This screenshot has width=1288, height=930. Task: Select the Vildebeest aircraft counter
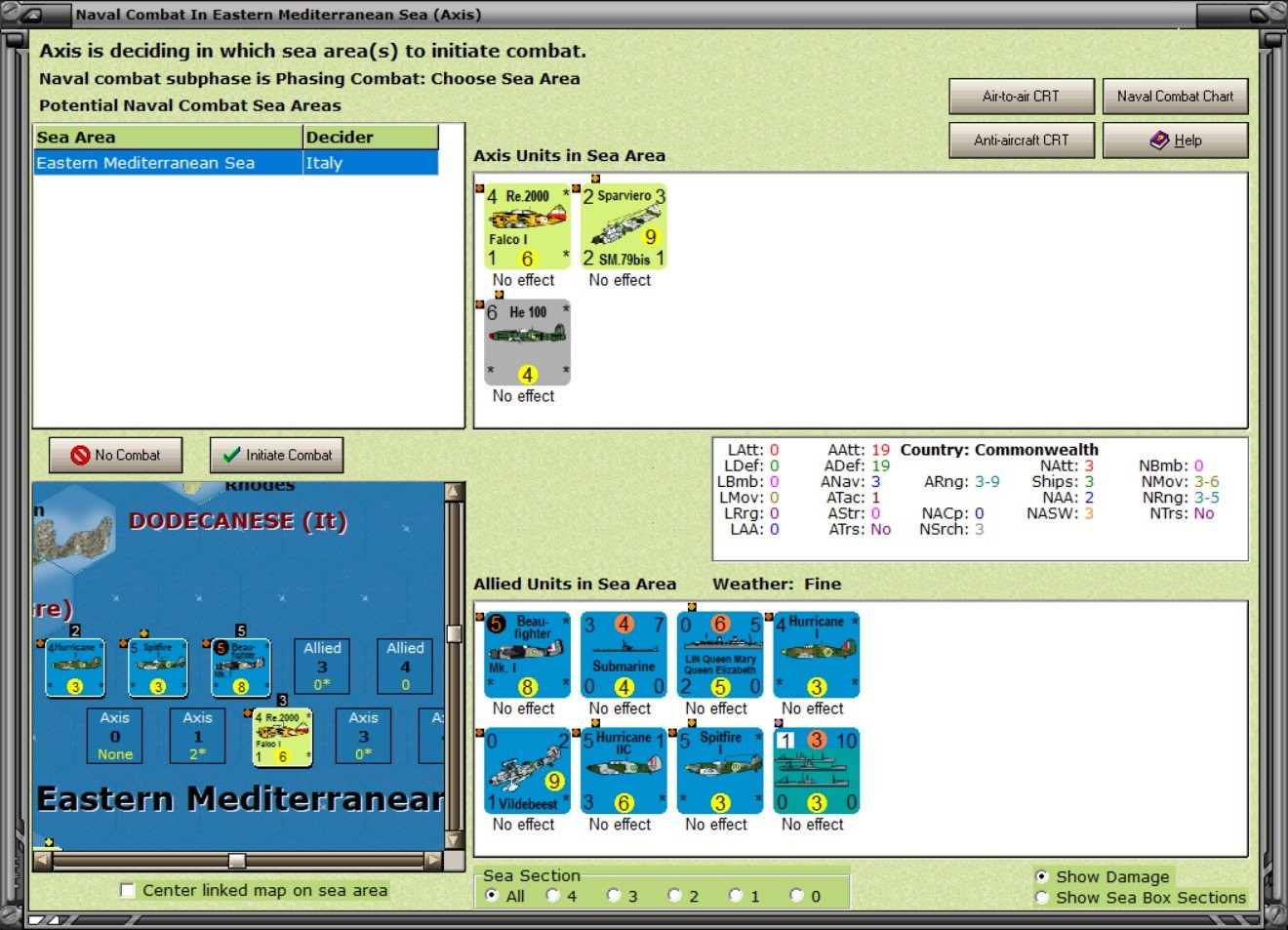click(x=527, y=771)
